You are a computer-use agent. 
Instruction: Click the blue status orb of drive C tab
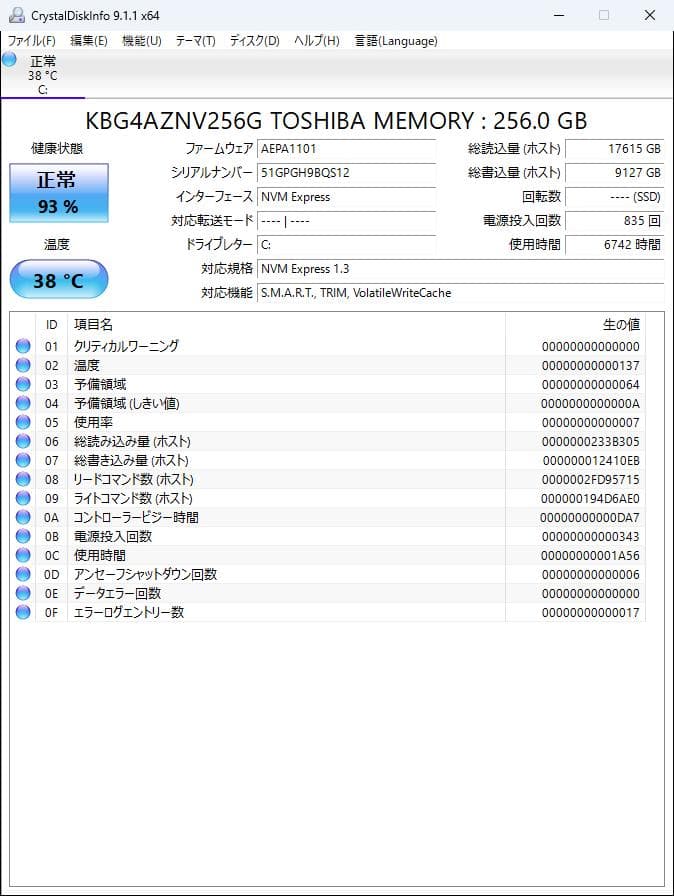pyautogui.click(x=9, y=59)
